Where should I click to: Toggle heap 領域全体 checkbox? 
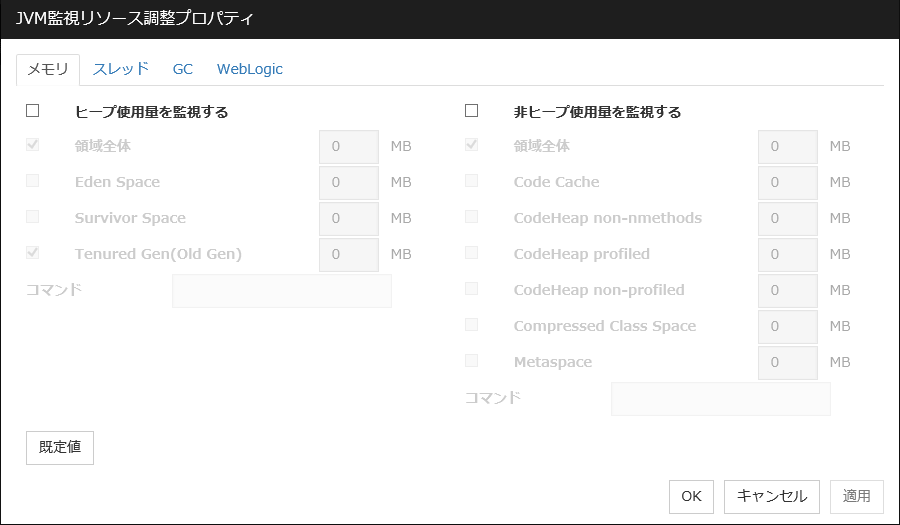click(33, 145)
